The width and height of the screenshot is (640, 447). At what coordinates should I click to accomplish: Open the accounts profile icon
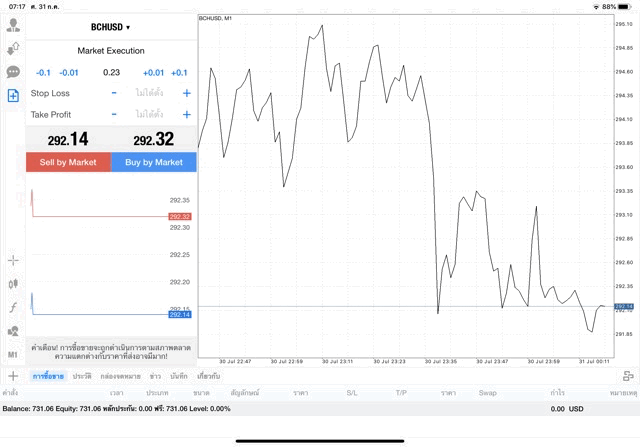(13, 25)
